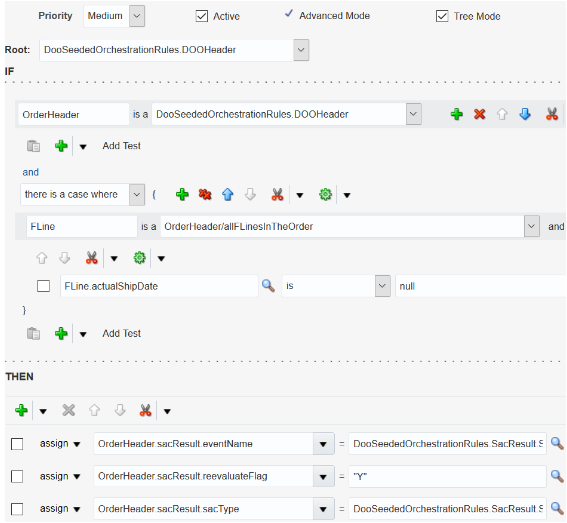Open menu after THEN scissors icon
This screenshot has width=567, height=523.
(167, 411)
